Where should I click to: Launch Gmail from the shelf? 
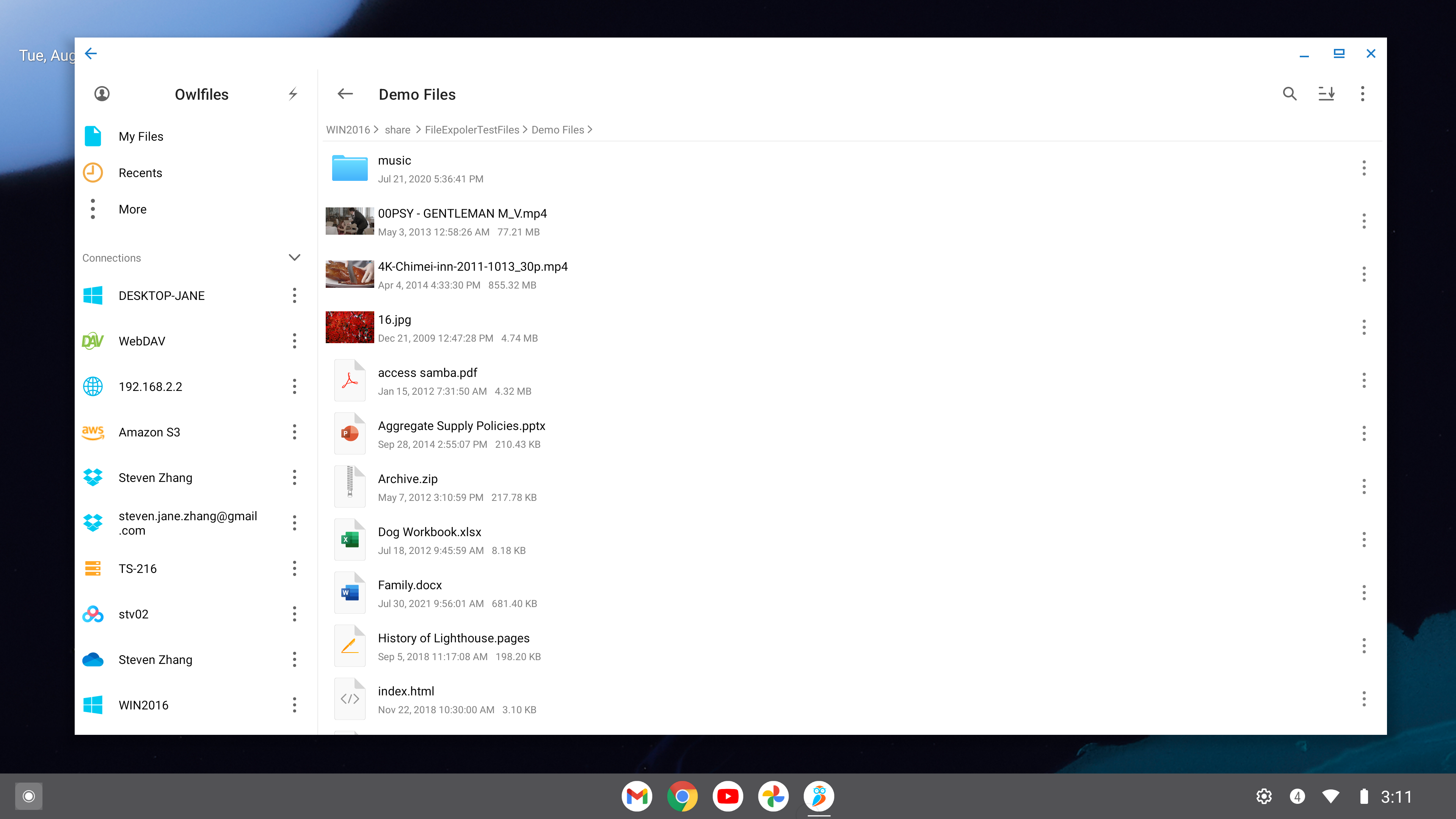click(x=637, y=796)
